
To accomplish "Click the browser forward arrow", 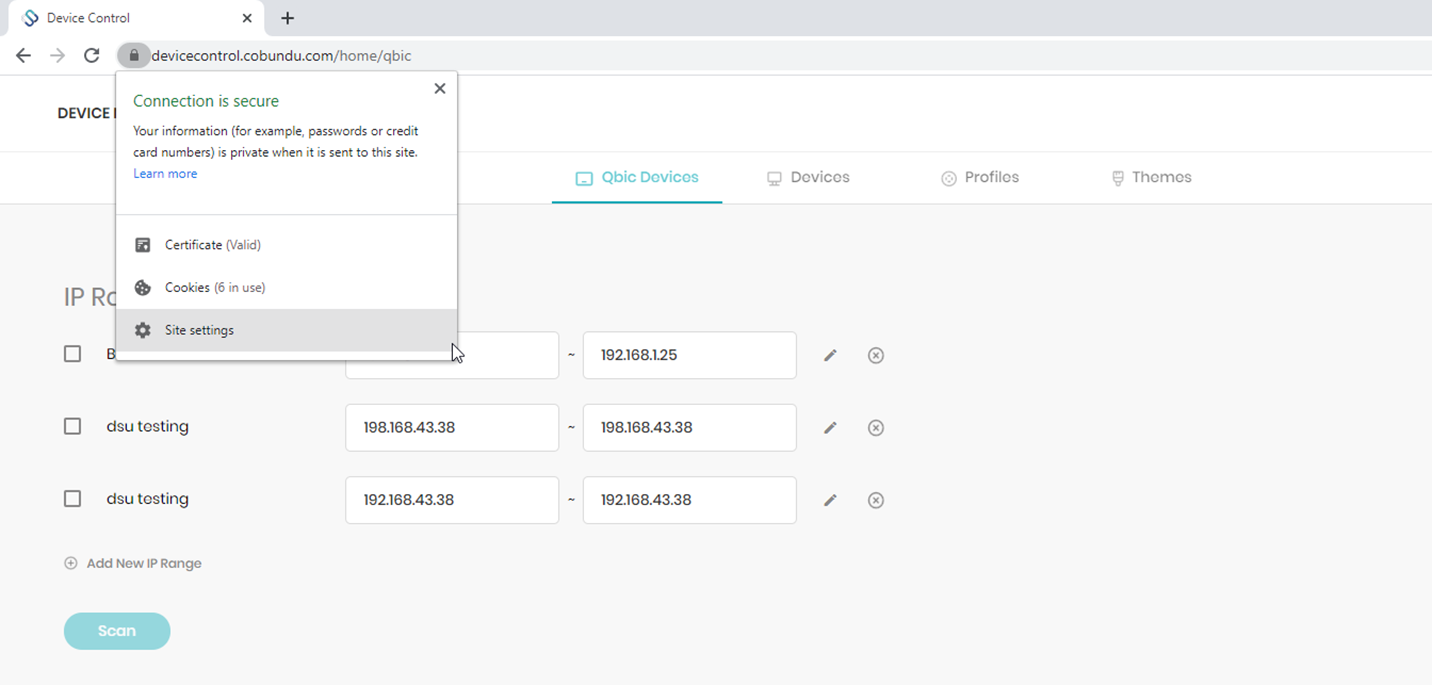I will 57,56.
